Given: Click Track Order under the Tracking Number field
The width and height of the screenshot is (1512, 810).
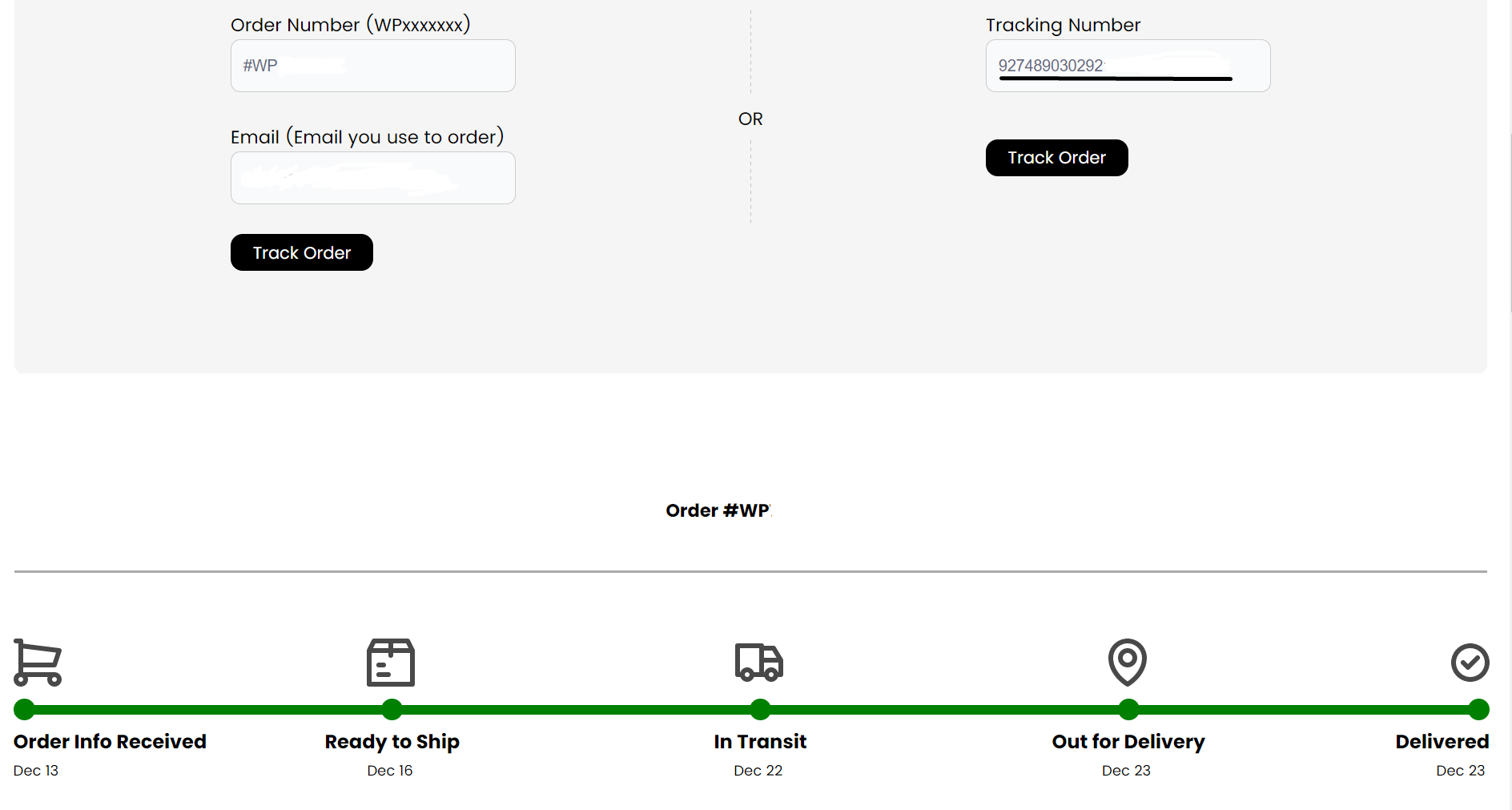Looking at the screenshot, I should pyautogui.click(x=1056, y=157).
